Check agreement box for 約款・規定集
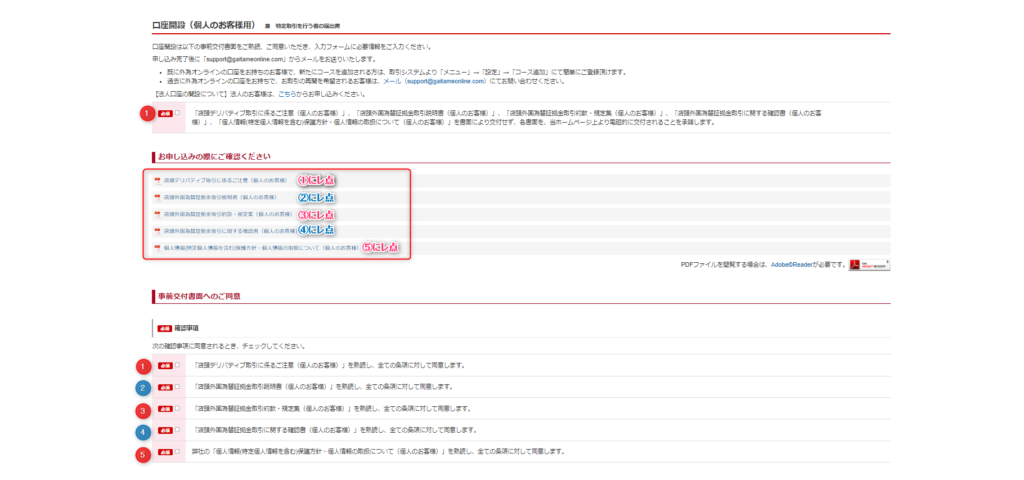1024x480 pixels. 178,409
